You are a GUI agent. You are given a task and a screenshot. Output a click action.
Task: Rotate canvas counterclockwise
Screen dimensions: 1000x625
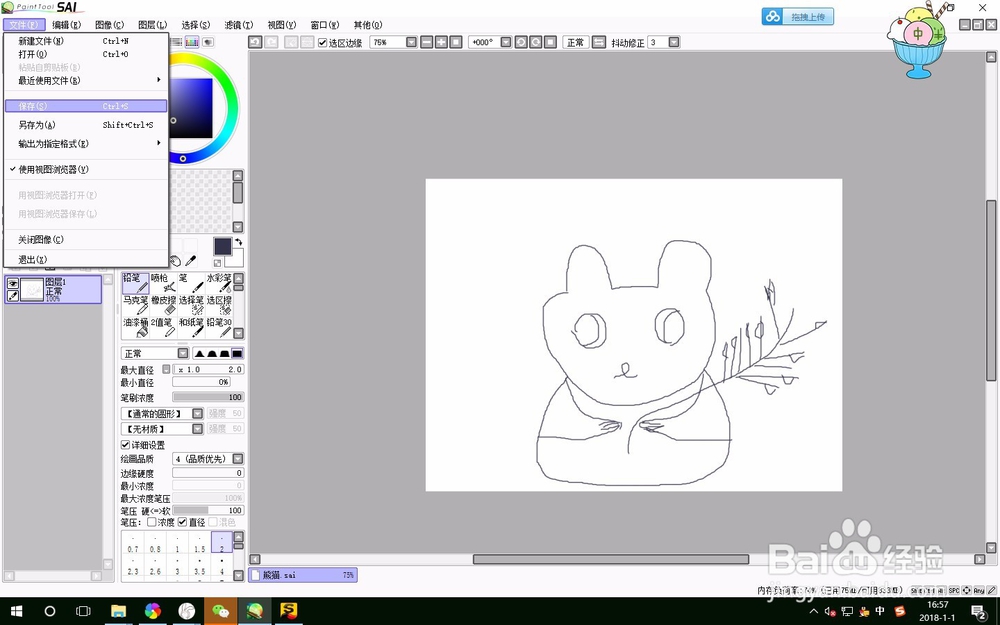pyautogui.click(x=521, y=42)
